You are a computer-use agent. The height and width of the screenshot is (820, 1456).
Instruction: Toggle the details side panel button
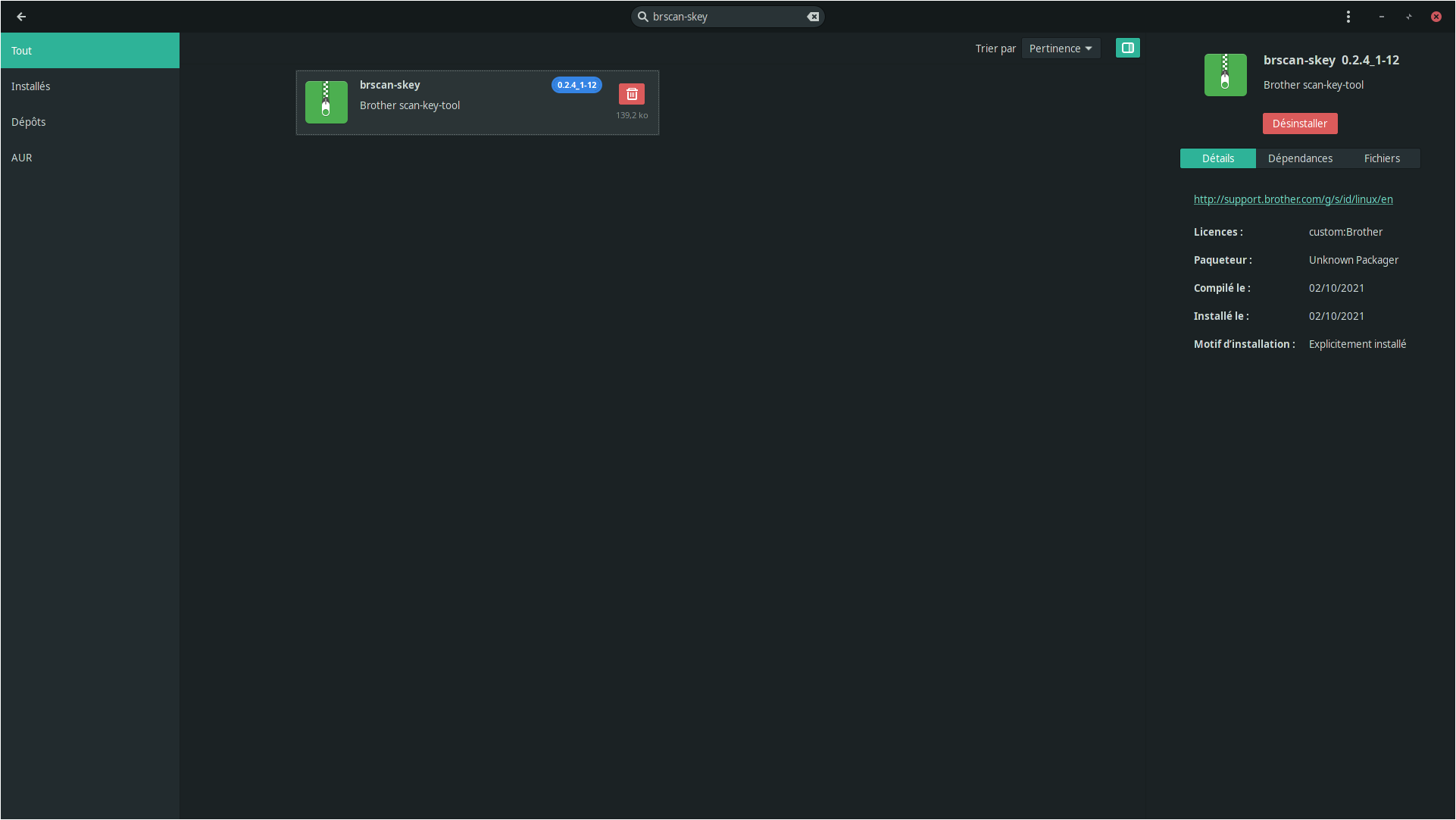coord(1127,49)
